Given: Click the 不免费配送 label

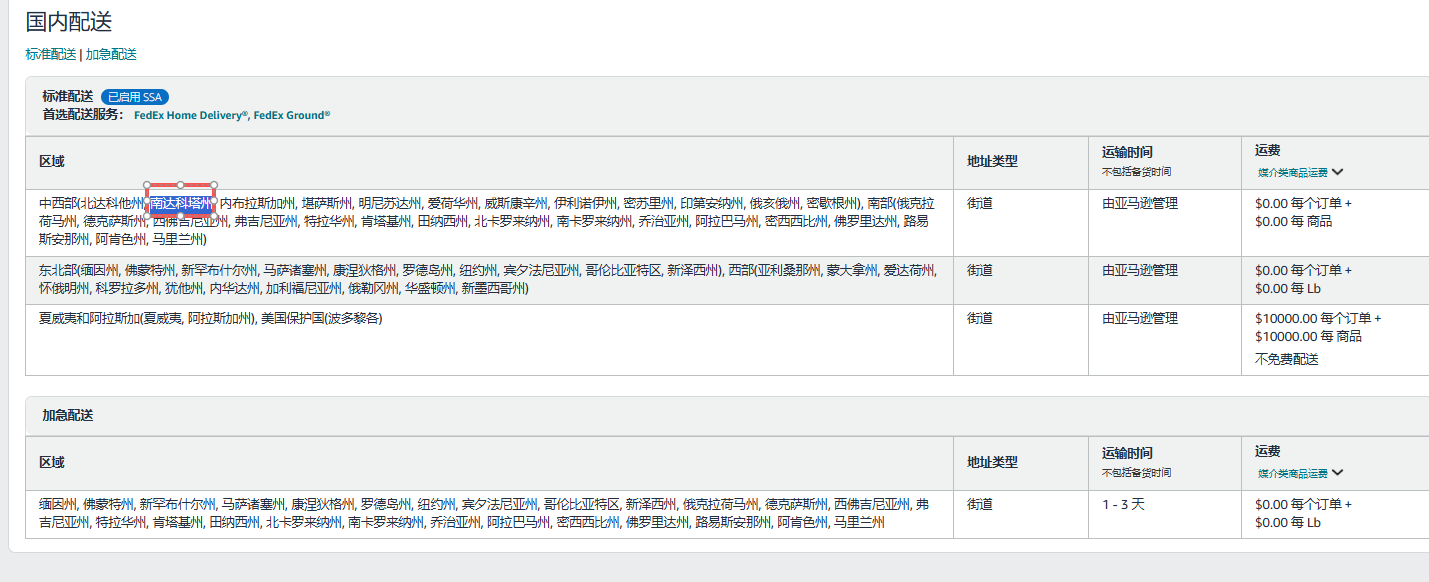Looking at the screenshot, I should click(x=1286, y=359).
